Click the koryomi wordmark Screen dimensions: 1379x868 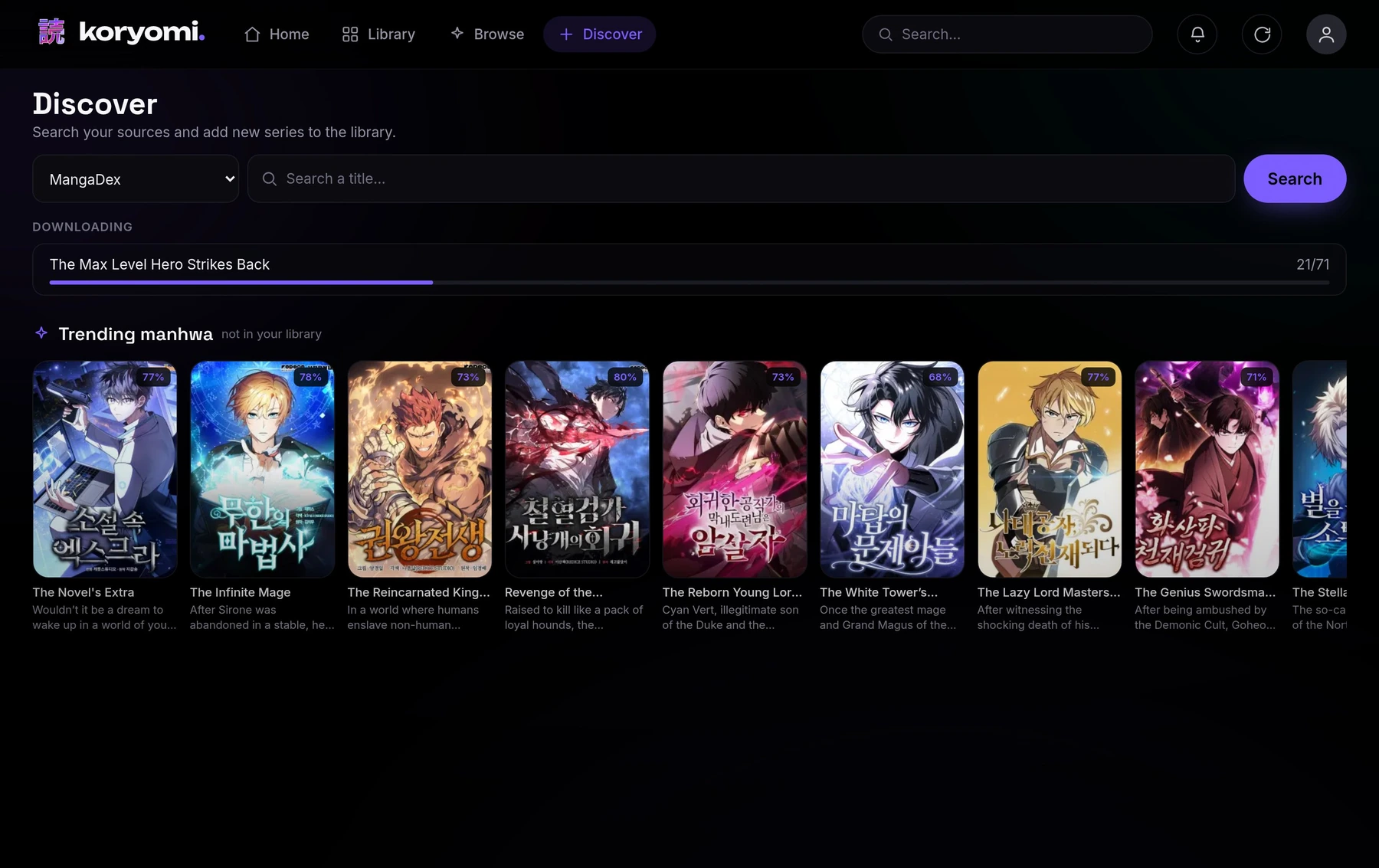142,32
